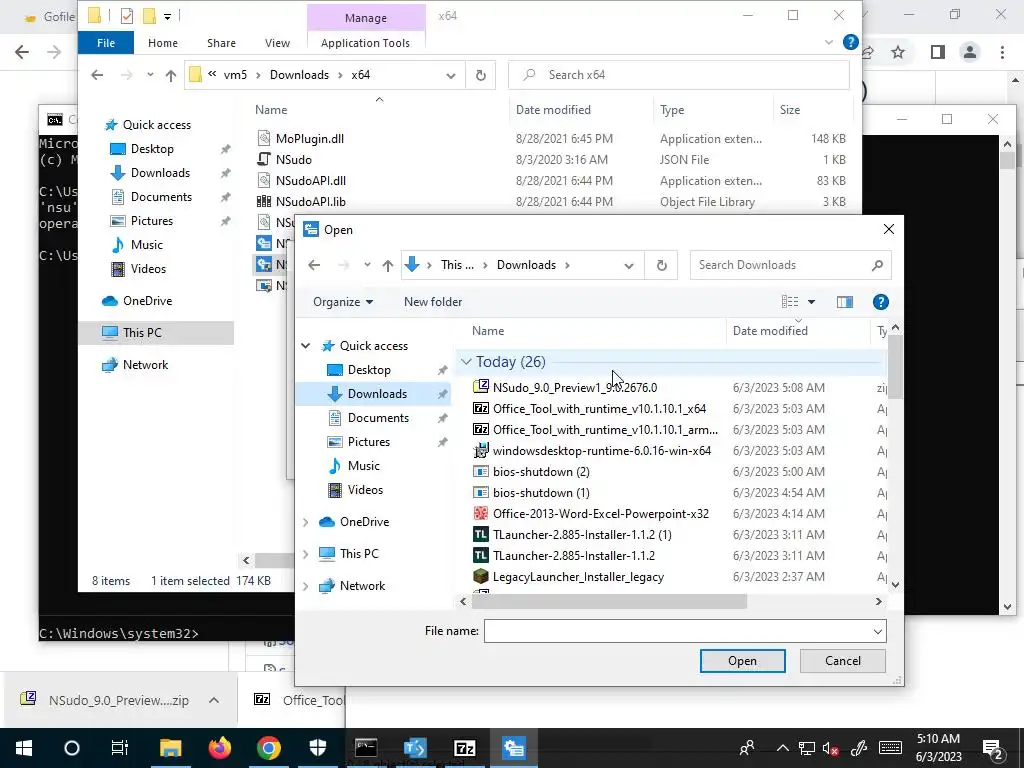
Task: Expand OneDrive in Open dialog tree
Action: 306,522
